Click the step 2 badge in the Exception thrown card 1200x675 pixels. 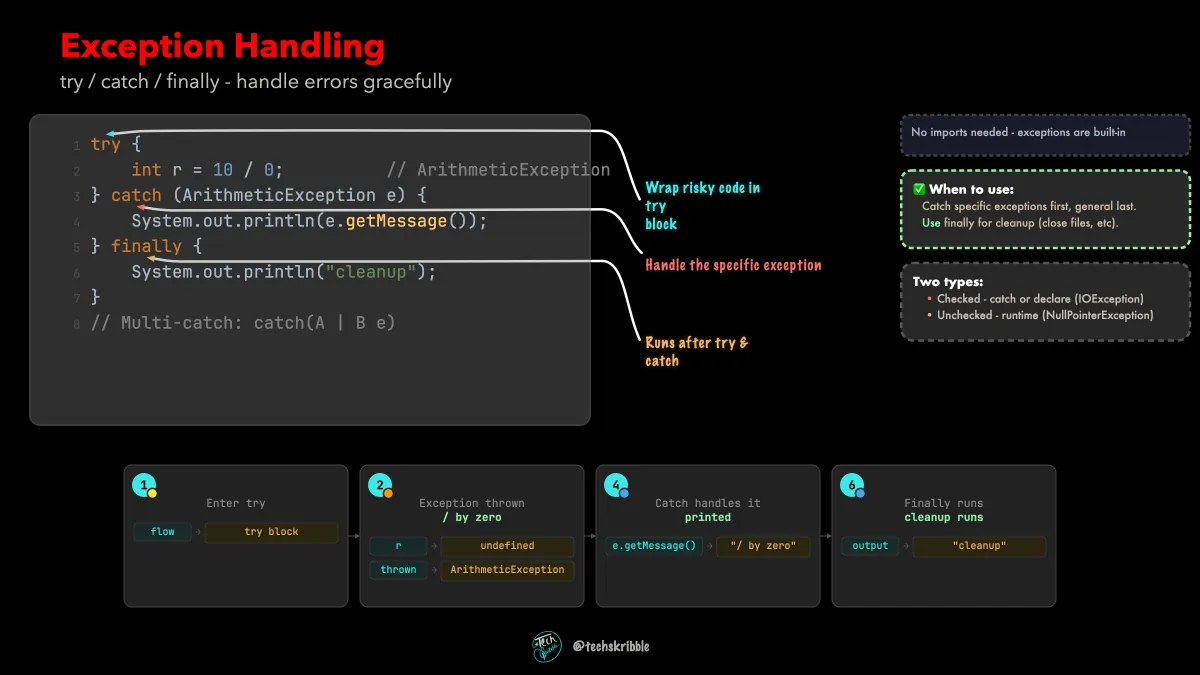[x=380, y=486]
